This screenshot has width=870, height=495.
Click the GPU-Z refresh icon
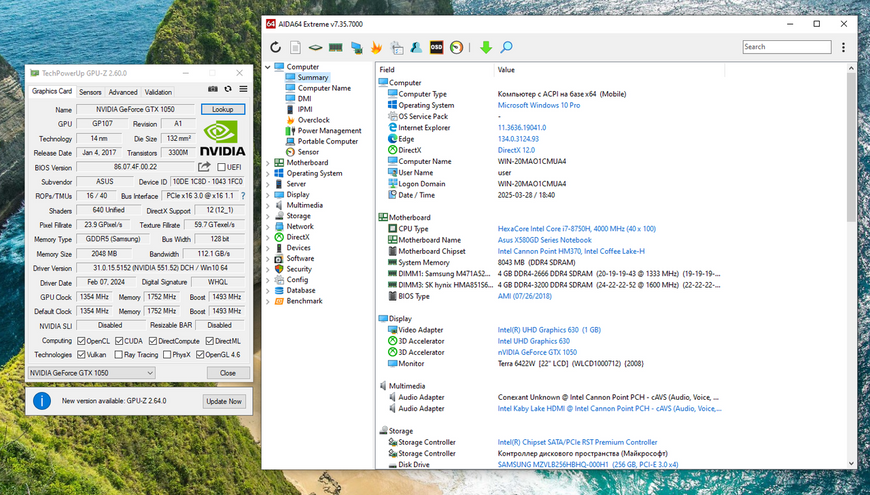[x=228, y=89]
